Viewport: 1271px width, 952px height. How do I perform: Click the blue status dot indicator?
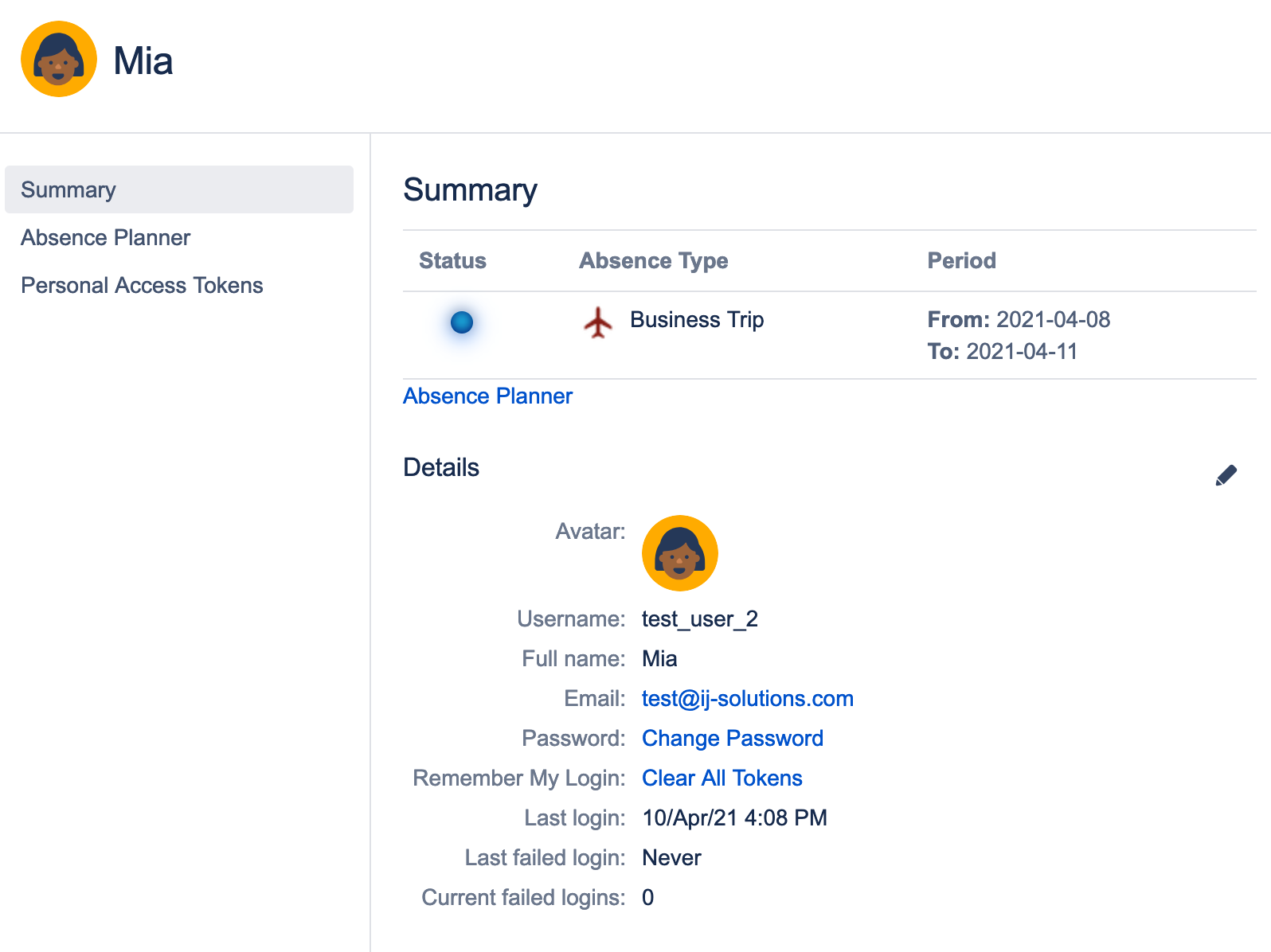462,322
